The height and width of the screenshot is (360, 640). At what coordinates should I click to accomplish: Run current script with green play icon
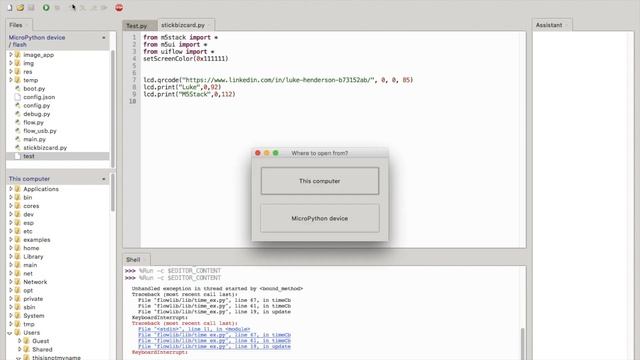(x=46, y=8)
